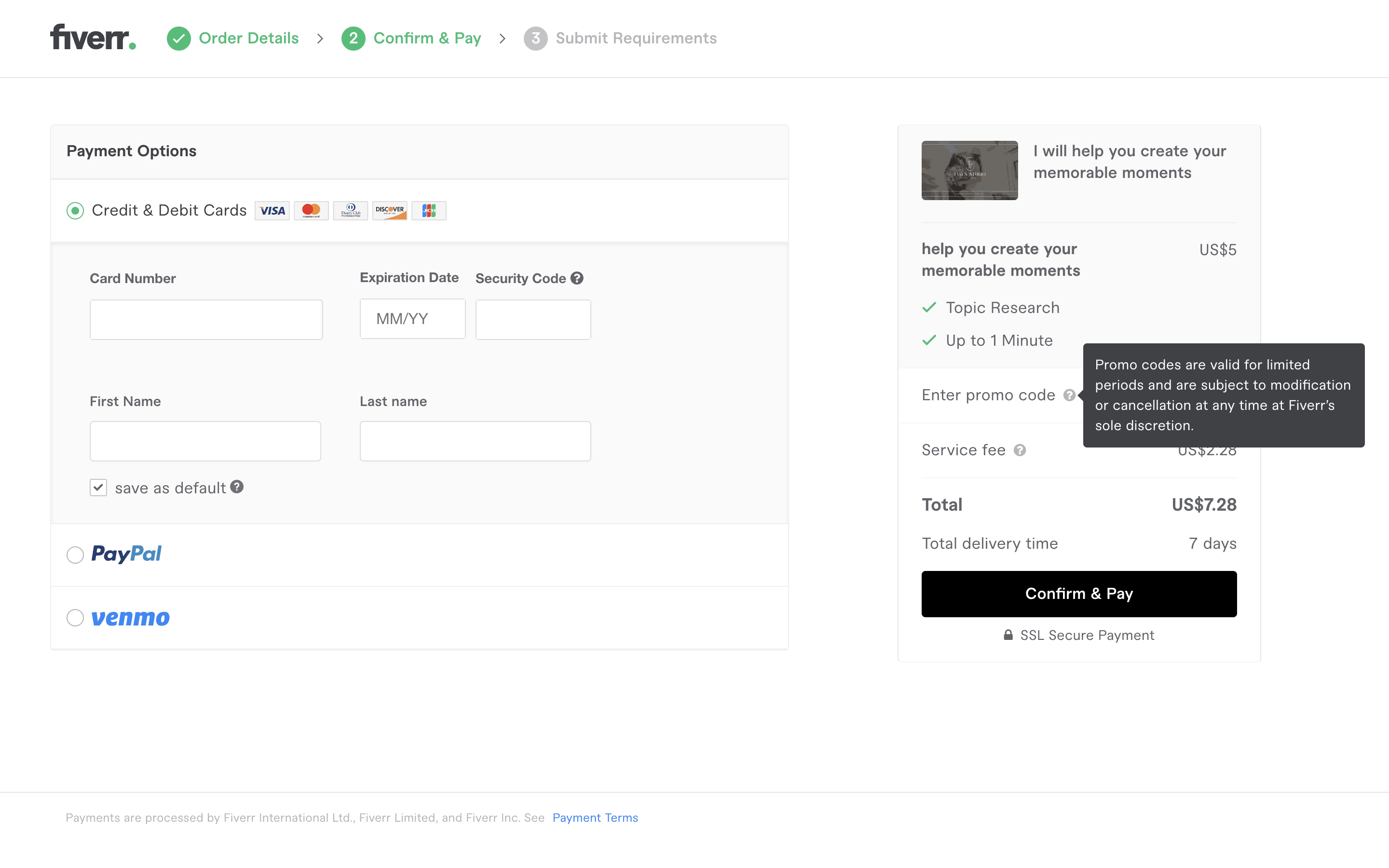Click the JCB card icon

pyautogui.click(x=429, y=211)
